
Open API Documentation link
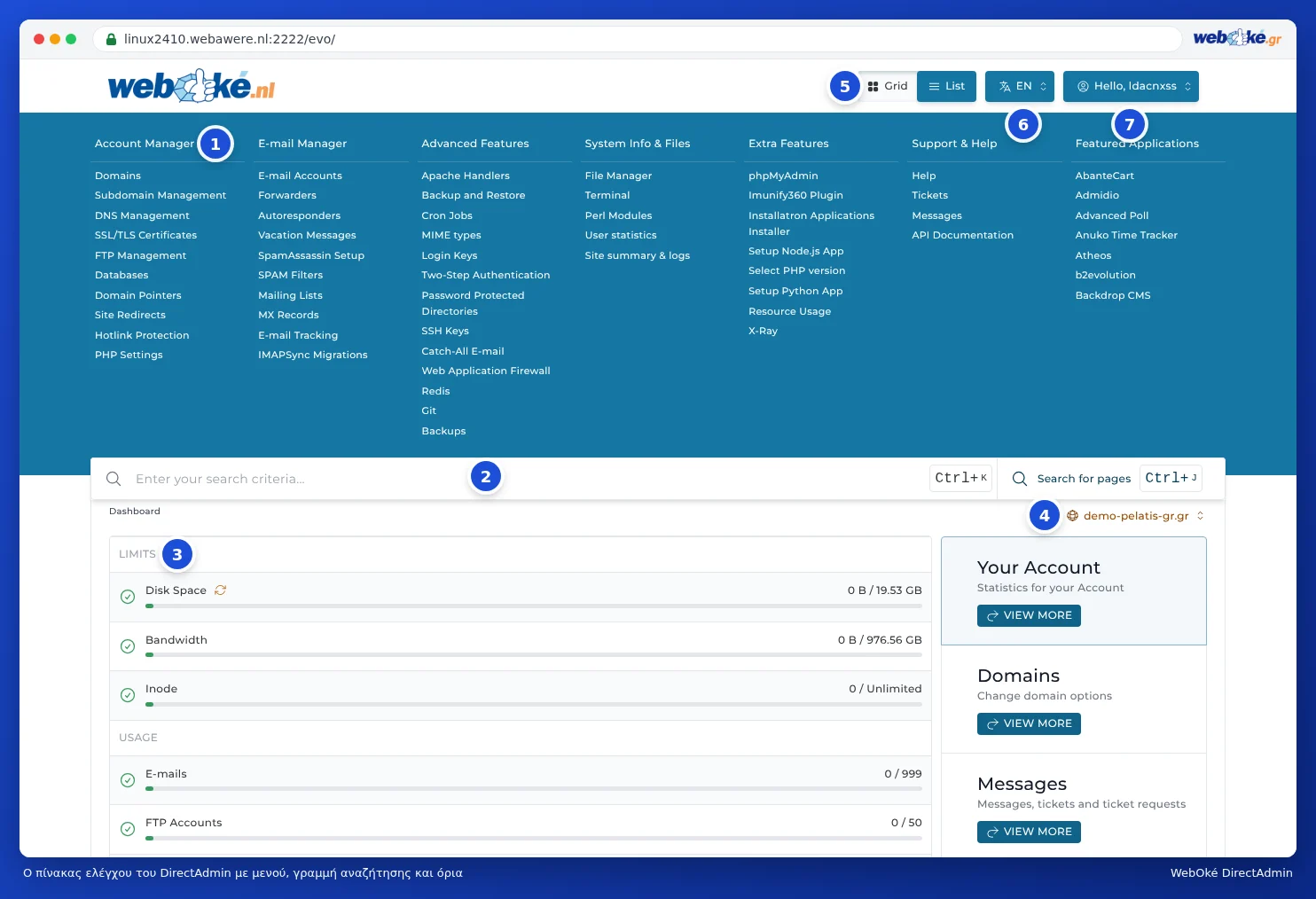click(962, 235)
